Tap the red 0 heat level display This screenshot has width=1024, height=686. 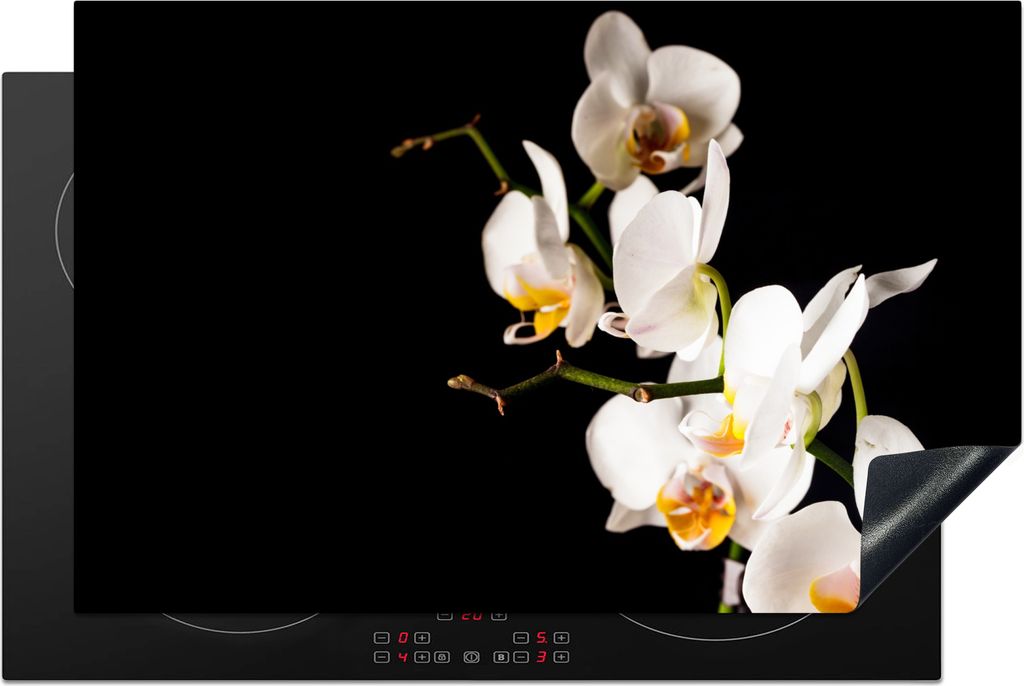point(403,638)
